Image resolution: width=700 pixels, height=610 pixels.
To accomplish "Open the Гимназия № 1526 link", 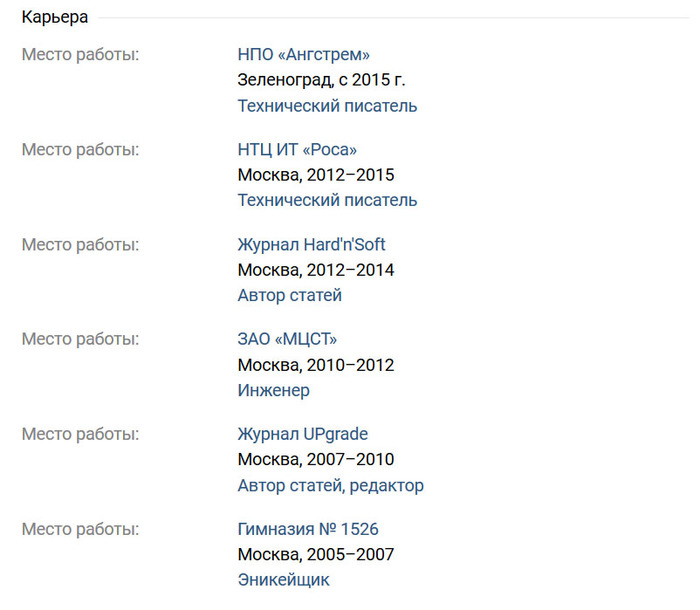I will point(308,529).
